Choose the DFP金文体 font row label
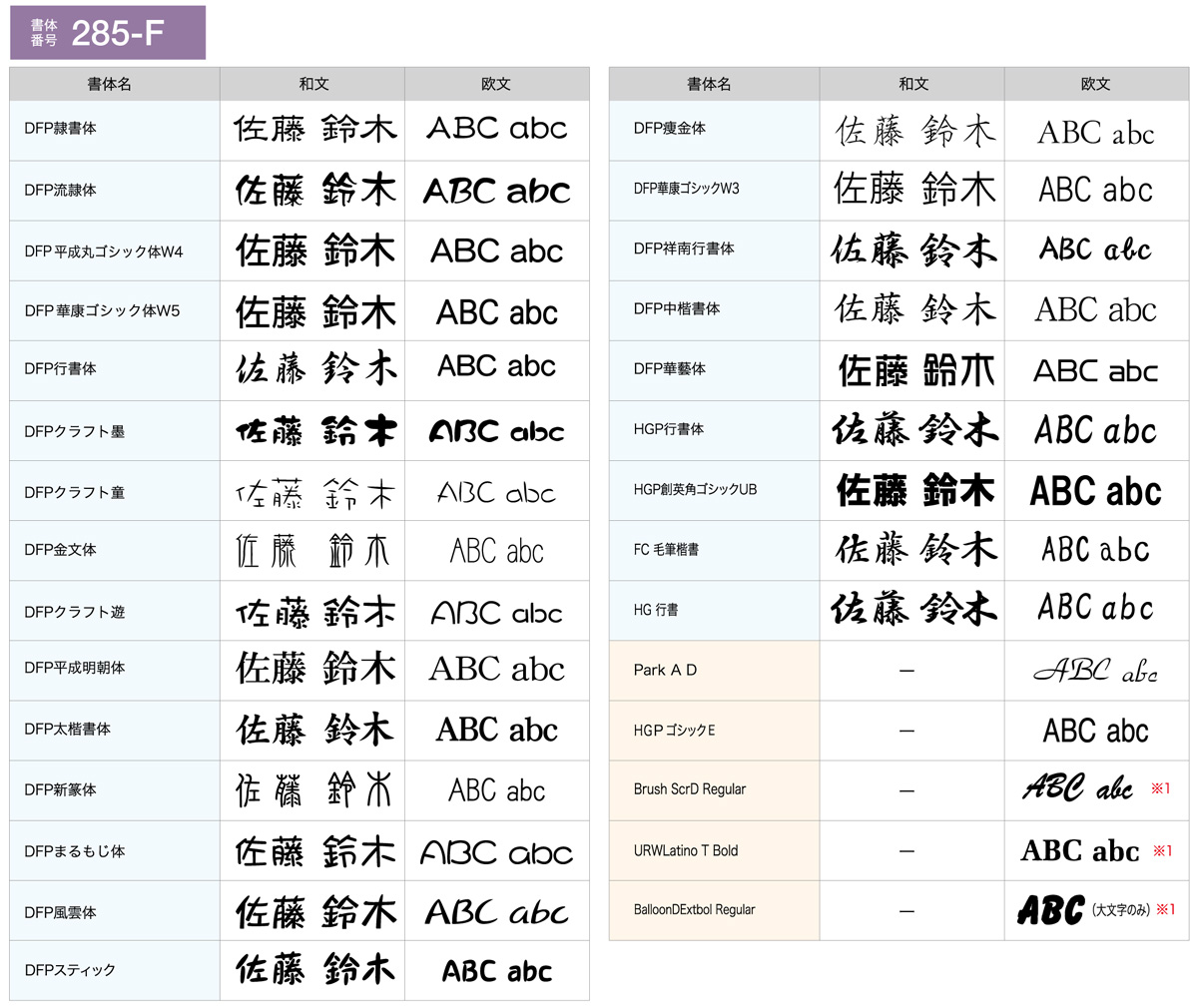 61,550
